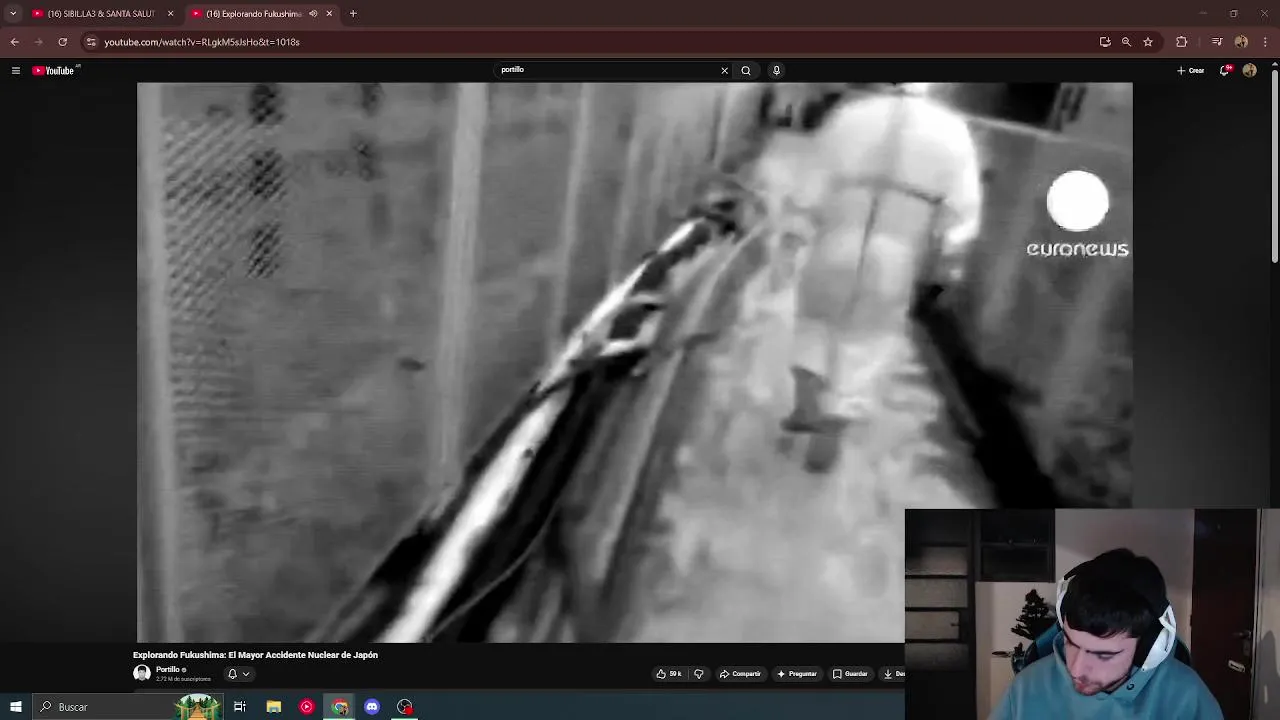Close the SIBILLA3 & SANTA SALUT tab

point(170,14)
